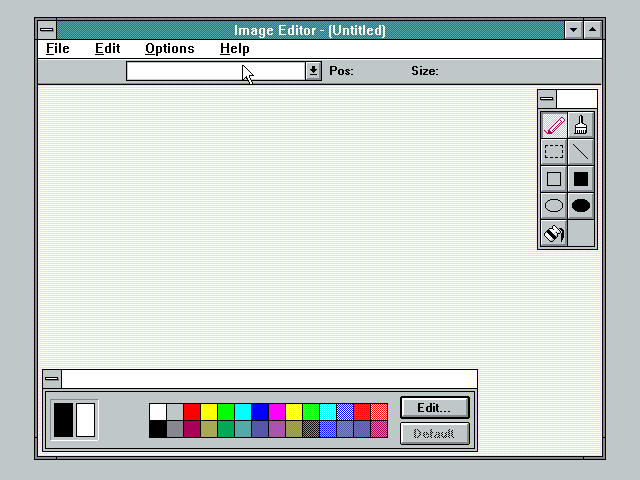Screen dimensions: 640x480
Task: Pick the bright green palette swatch
Action: click(x=226, y=412)
